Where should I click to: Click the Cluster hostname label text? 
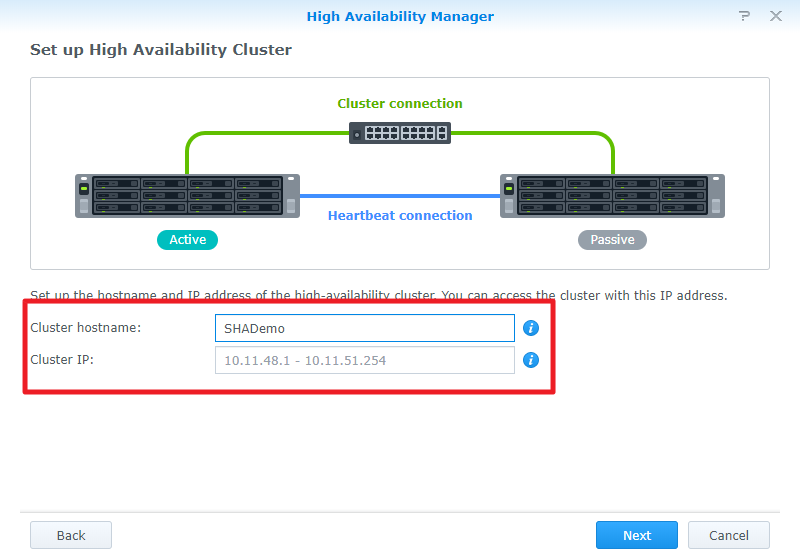pos(86,328)
